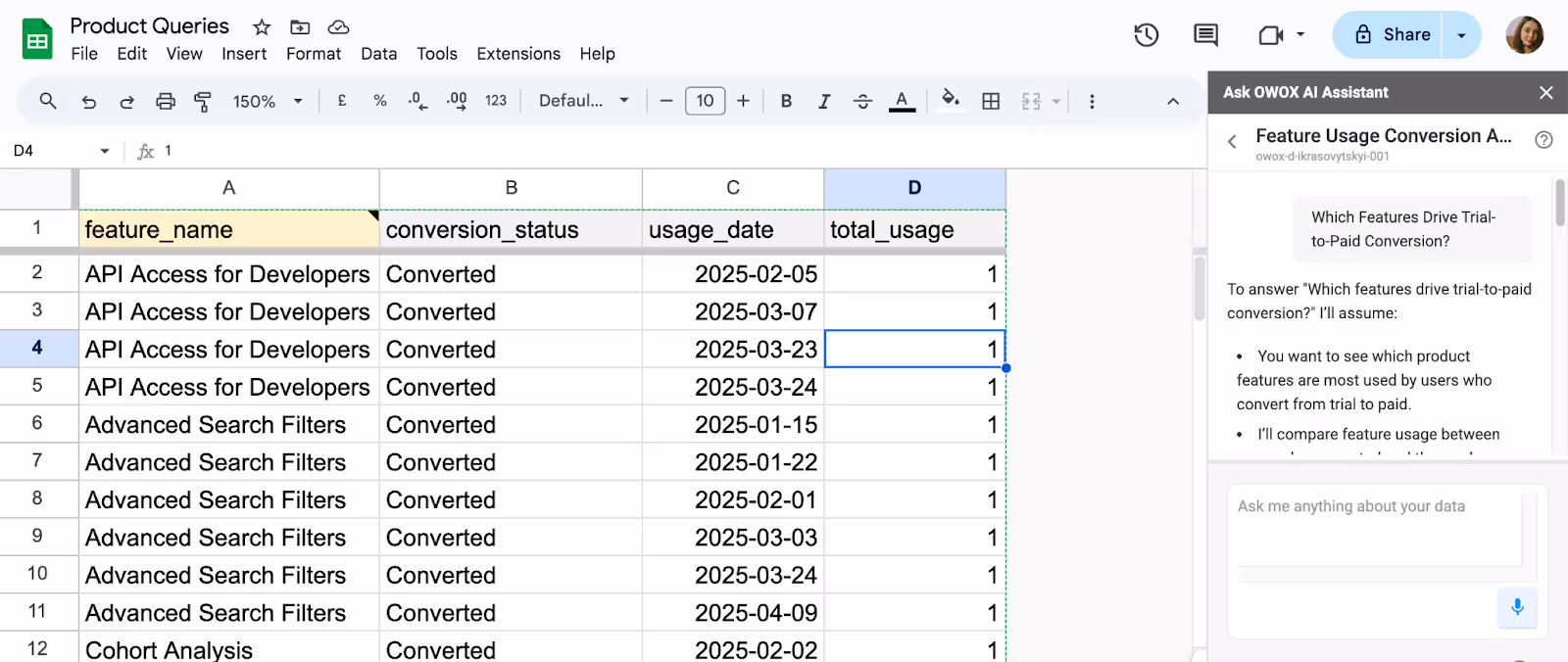The image size is (1568, 662).
Task: Open the Insert menu
Action: (244, 54)
